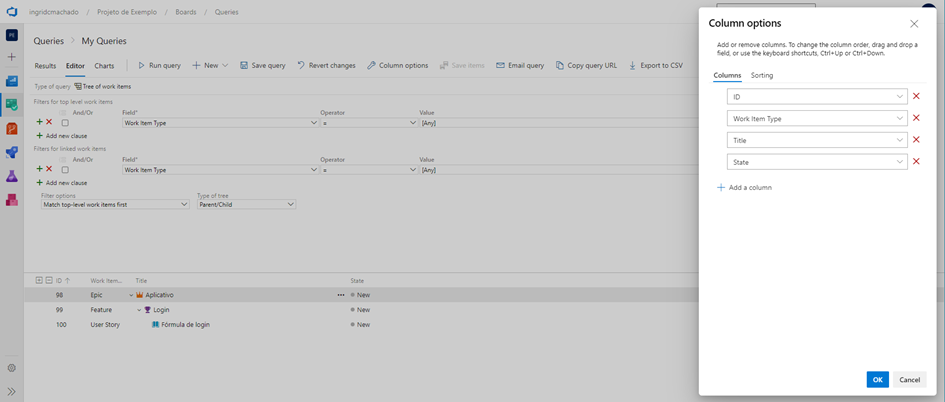The height and width of the screenshot is (402, 945).
Task: Tick checkbox in top-level filter clause
Action: point(65,122)
